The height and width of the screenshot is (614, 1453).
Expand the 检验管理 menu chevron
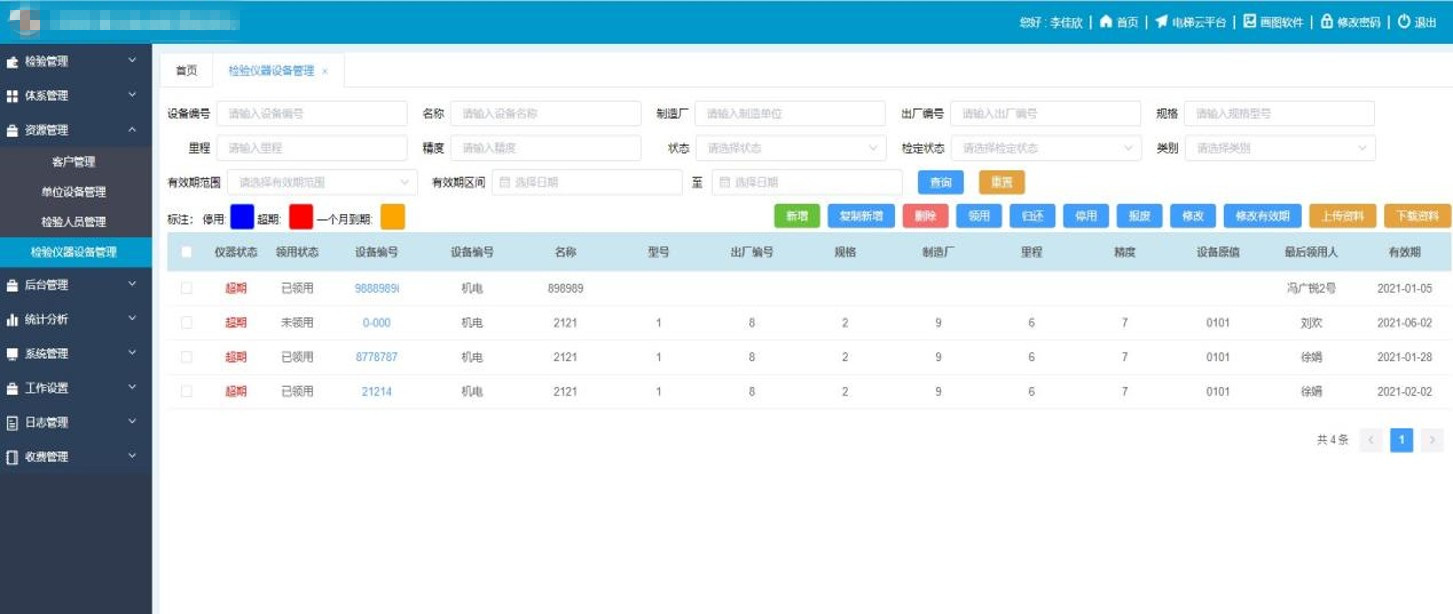[x=132, y=62]
